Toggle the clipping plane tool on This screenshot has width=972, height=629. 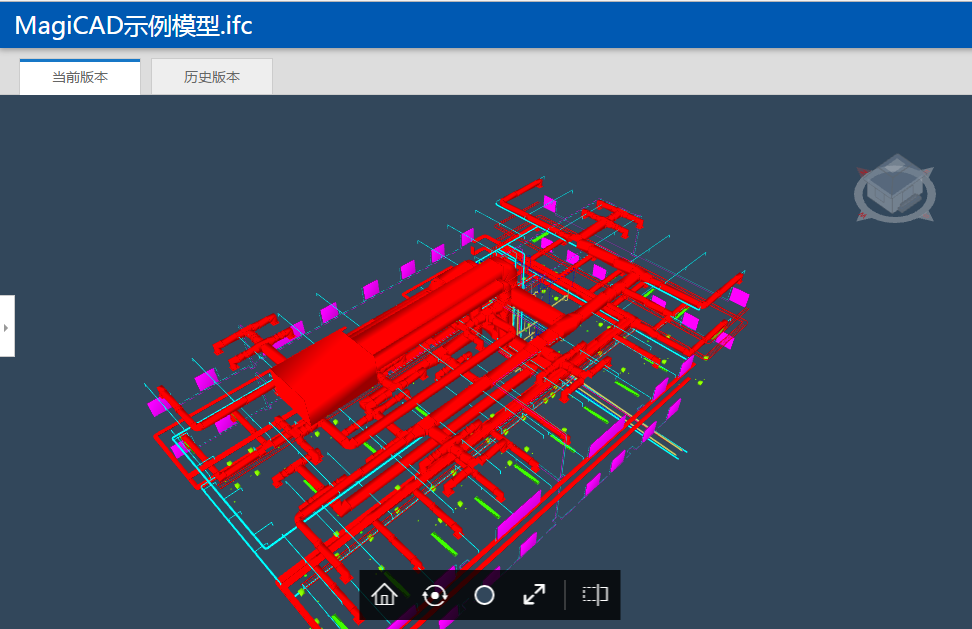594,594
